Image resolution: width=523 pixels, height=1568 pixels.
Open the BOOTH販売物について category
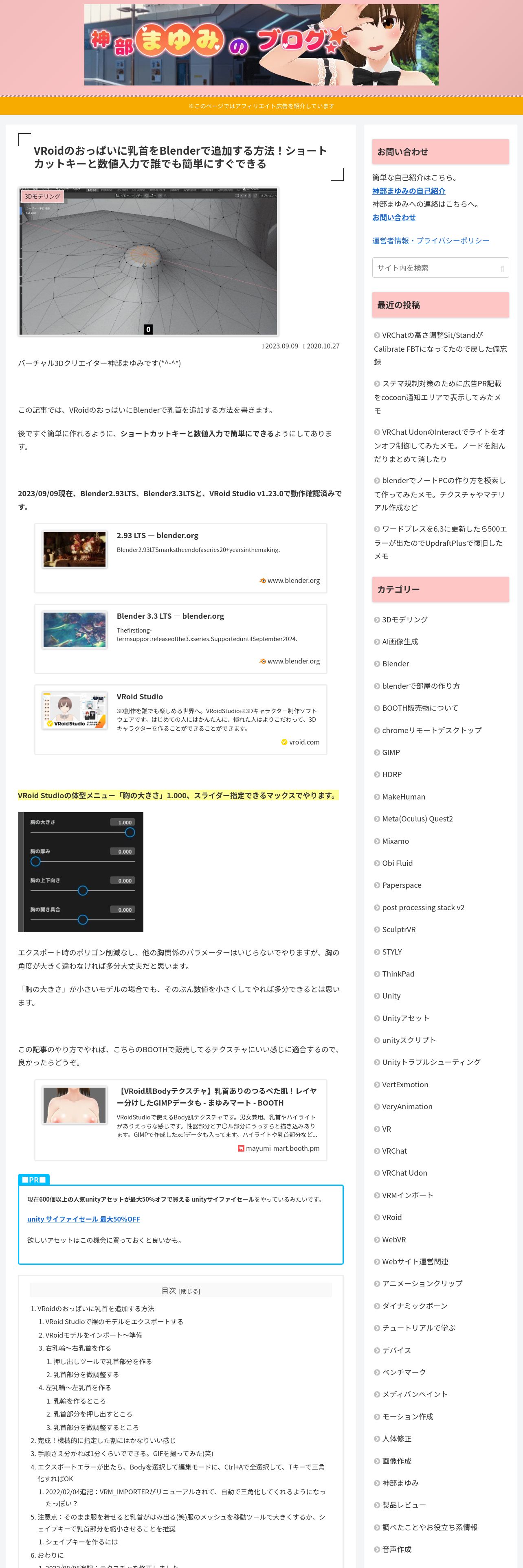[420, 708]
